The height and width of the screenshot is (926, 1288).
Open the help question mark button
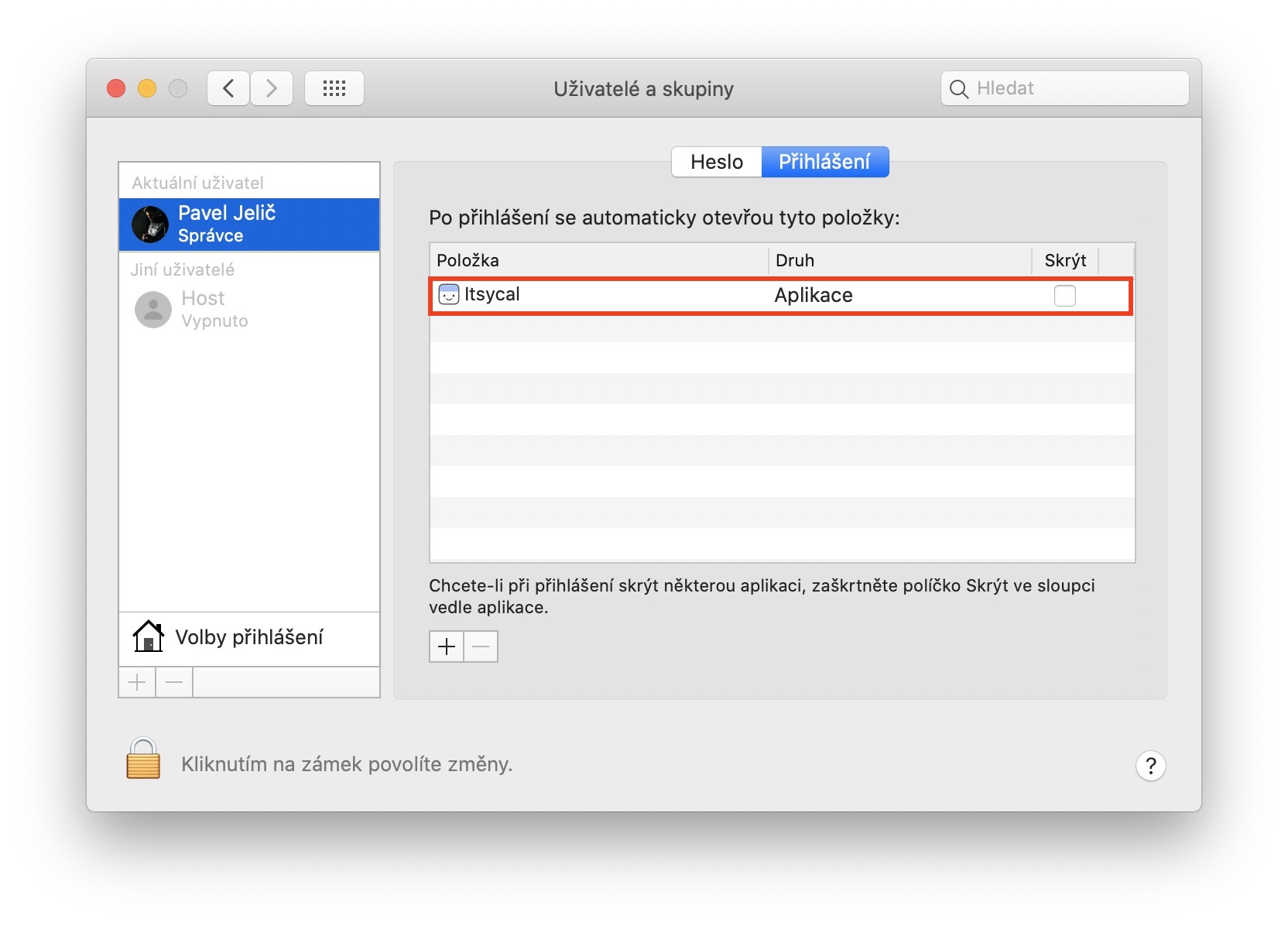pos(1150,766)
